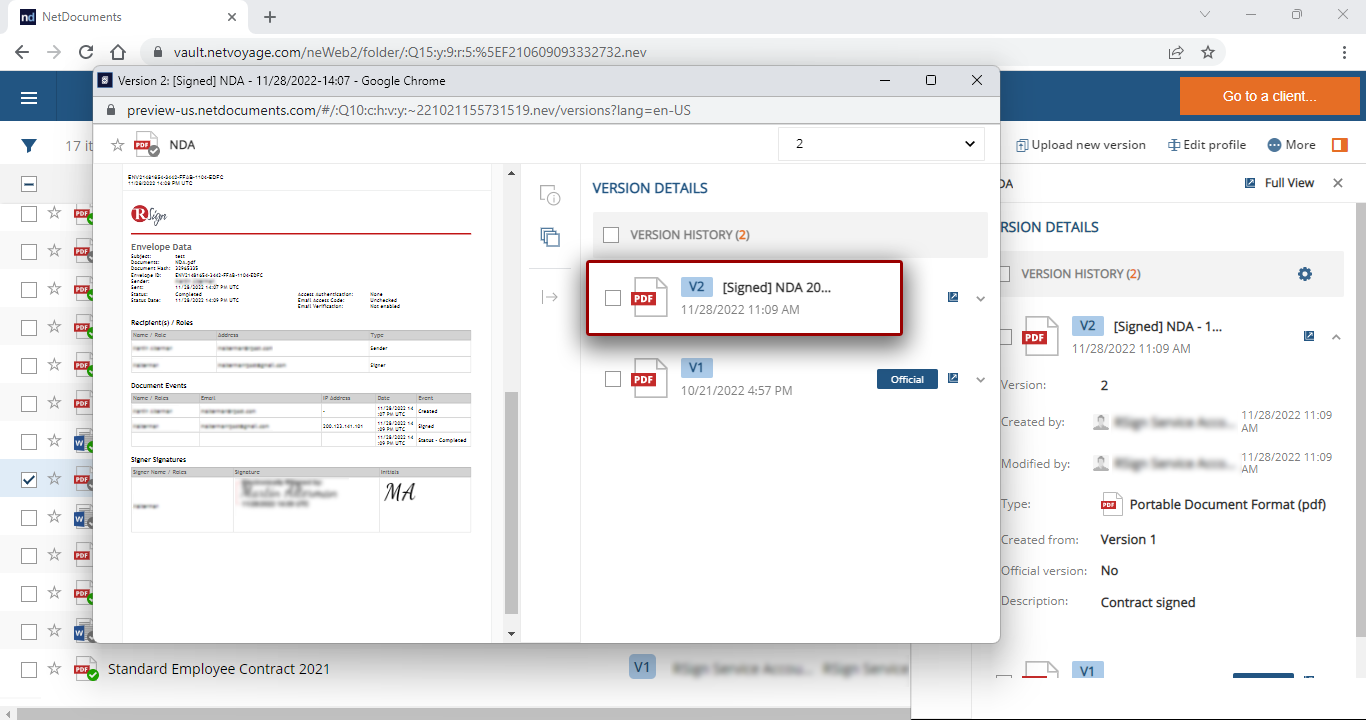Favorite the NDA document with the star
Screen dimensions: 1366x720
click(x=117, y=145)
